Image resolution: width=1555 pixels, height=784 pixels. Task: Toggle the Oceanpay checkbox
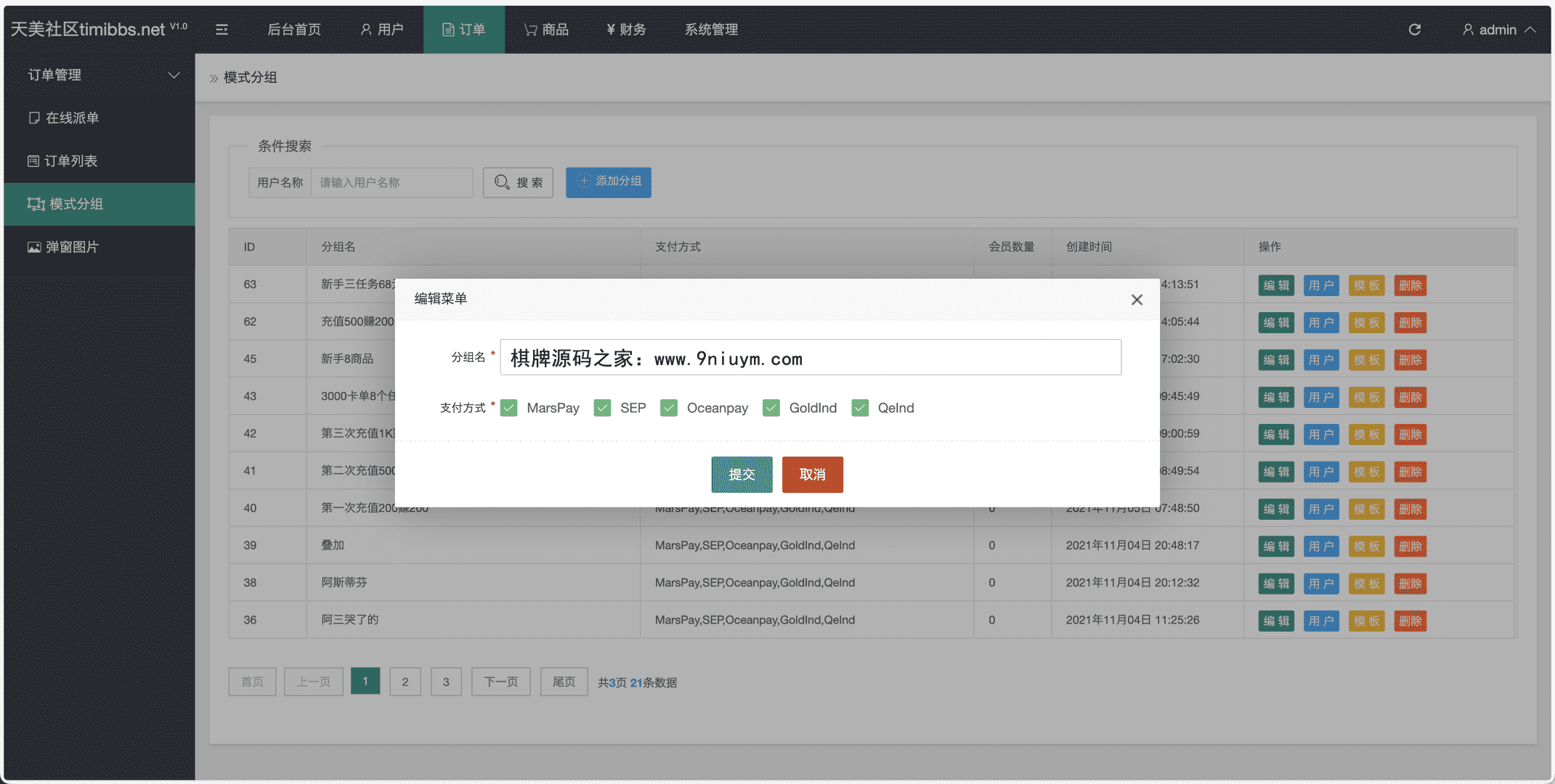669,408
